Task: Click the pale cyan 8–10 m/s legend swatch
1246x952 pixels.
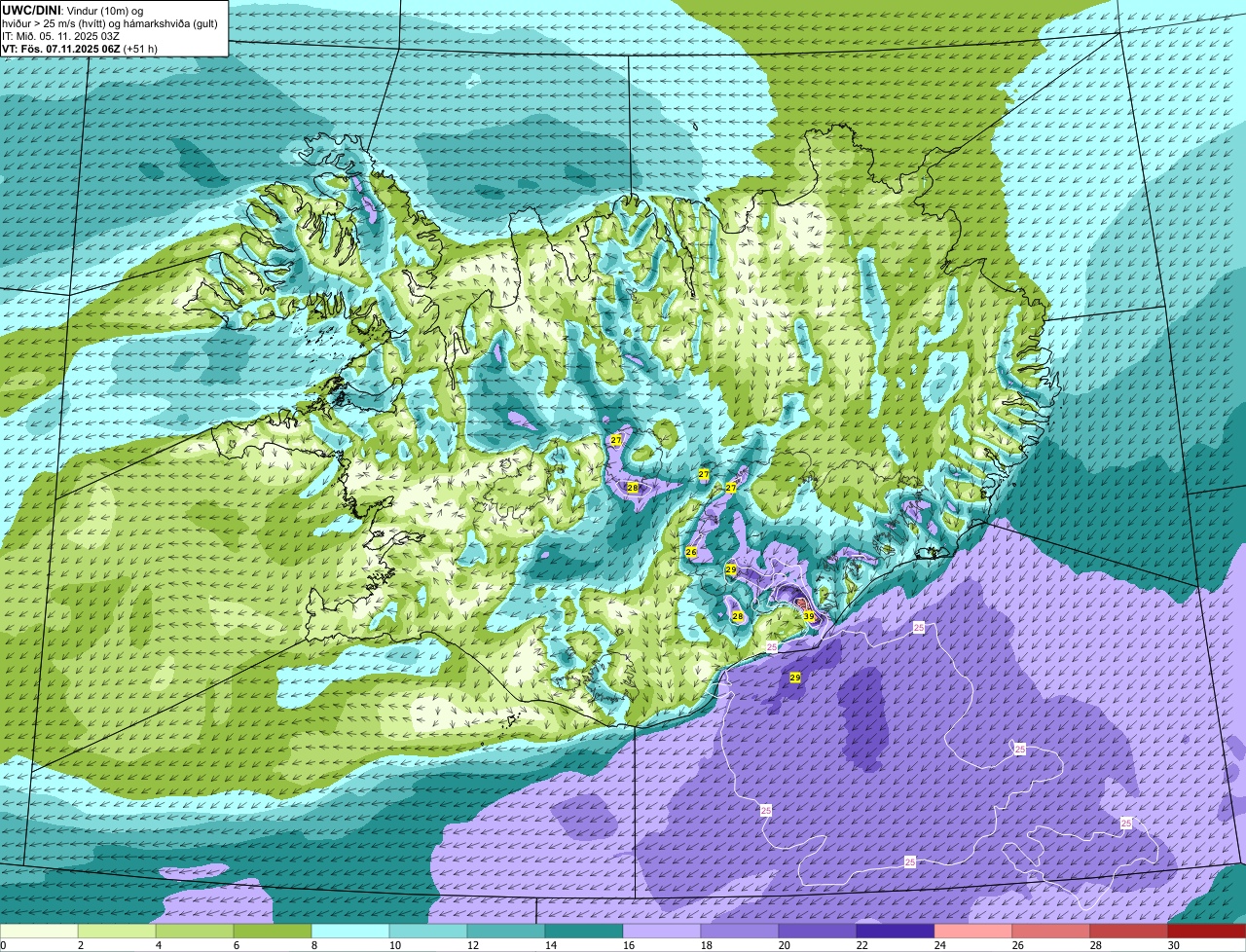Action: point(350,932)
